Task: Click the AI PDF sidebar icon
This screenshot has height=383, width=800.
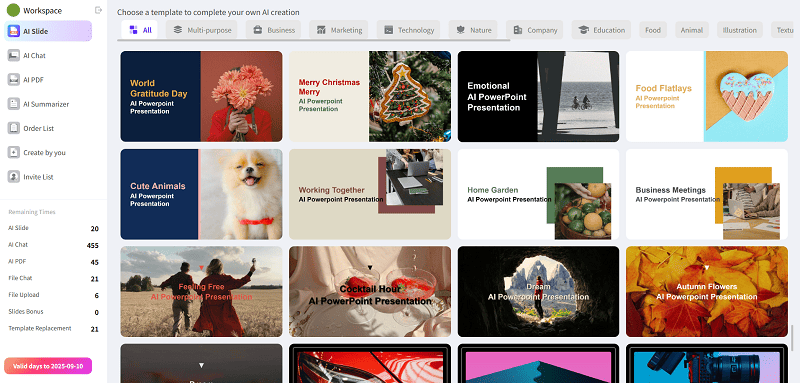Action: coord(14,80)
